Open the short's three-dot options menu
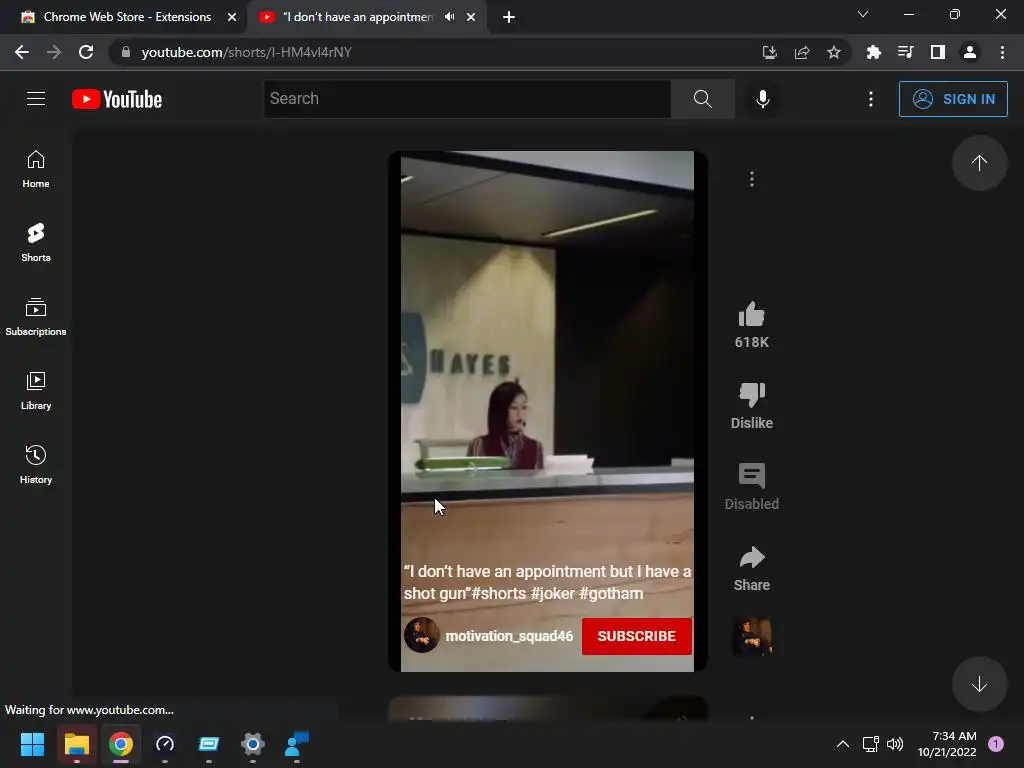The height and width of the screenshot is (768, 1024). (x=752, y=179)
